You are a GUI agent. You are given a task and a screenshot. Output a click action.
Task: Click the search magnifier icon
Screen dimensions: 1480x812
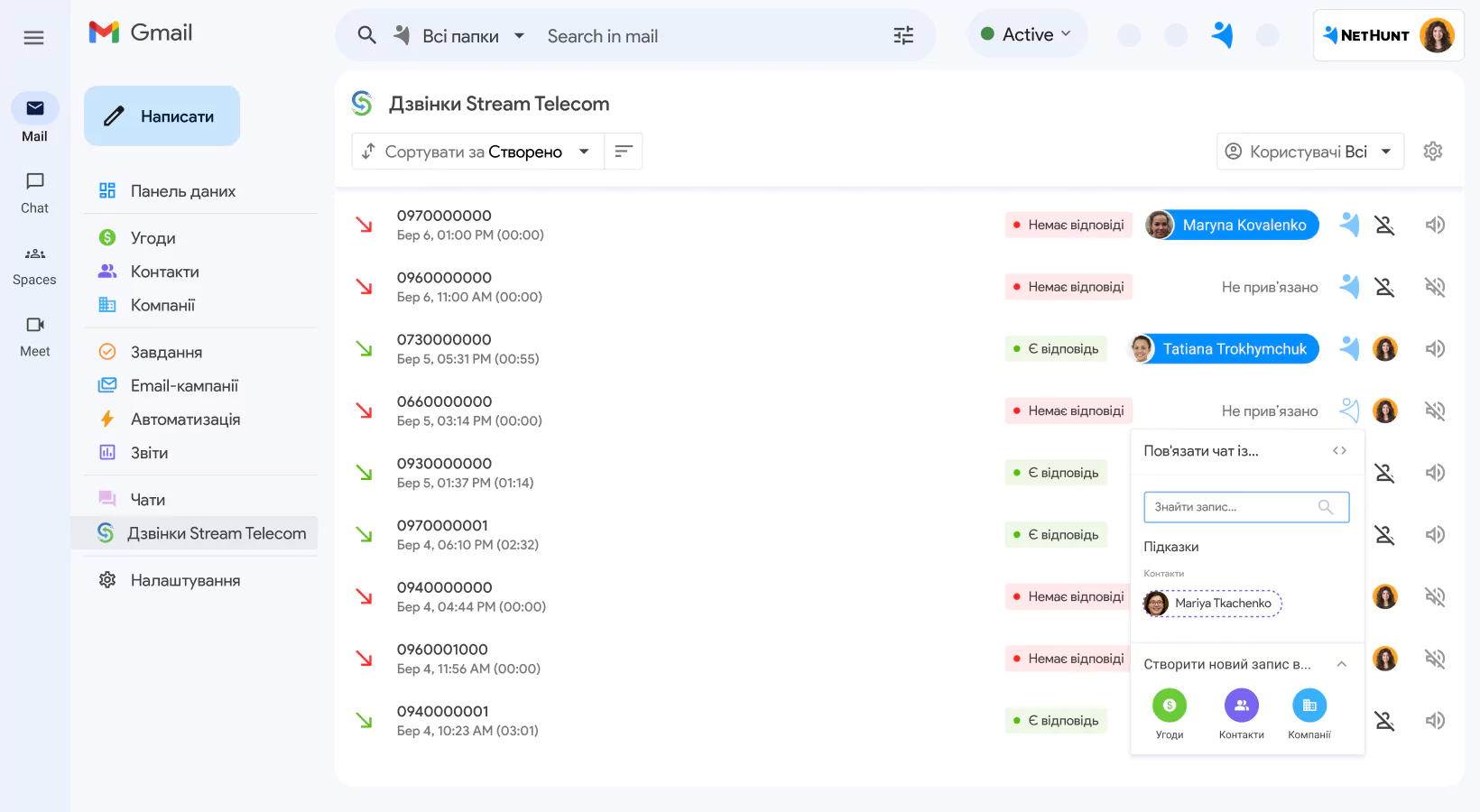(366, 35)
